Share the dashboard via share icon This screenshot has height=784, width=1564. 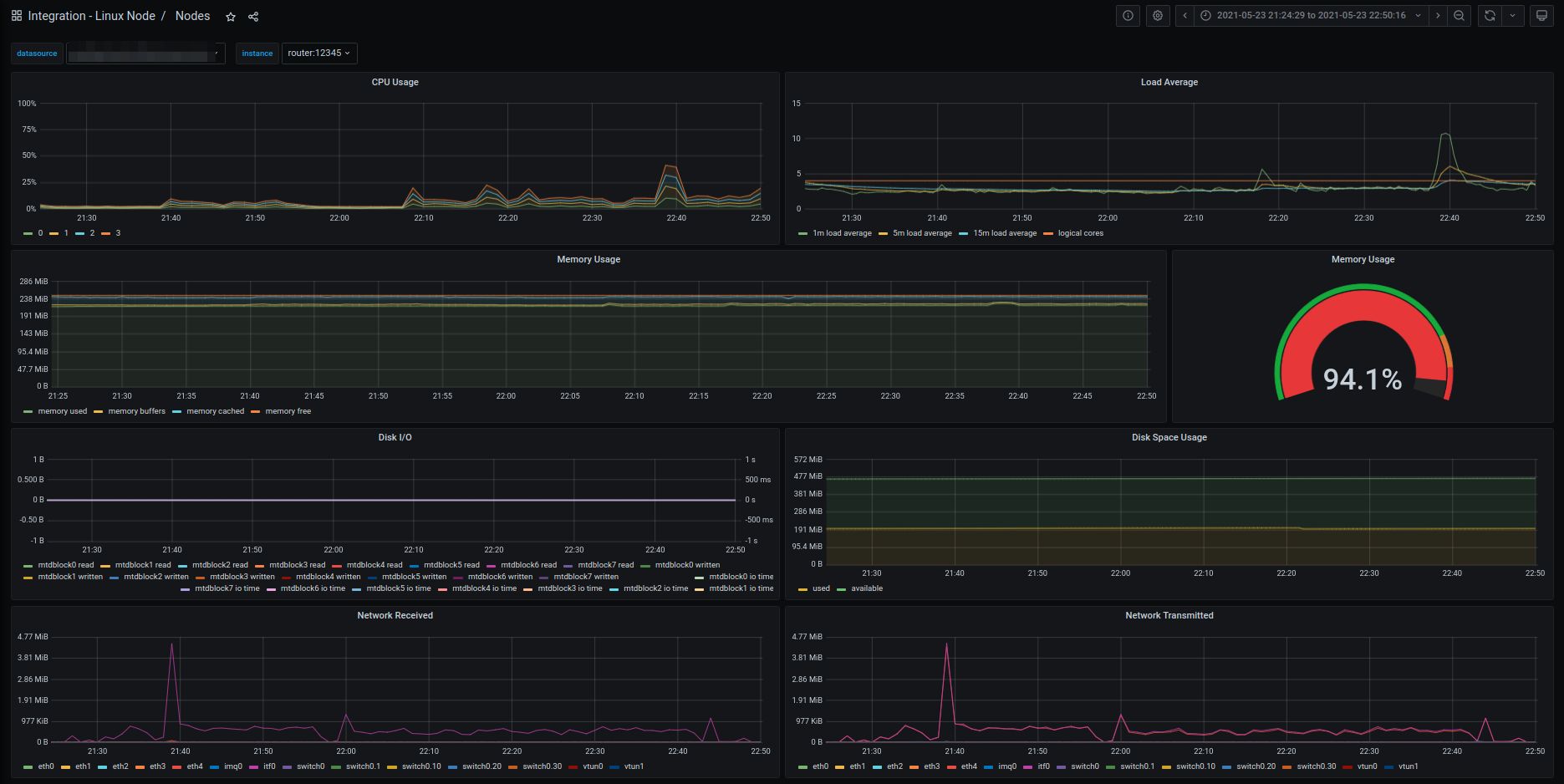click(x=253, y=17)
